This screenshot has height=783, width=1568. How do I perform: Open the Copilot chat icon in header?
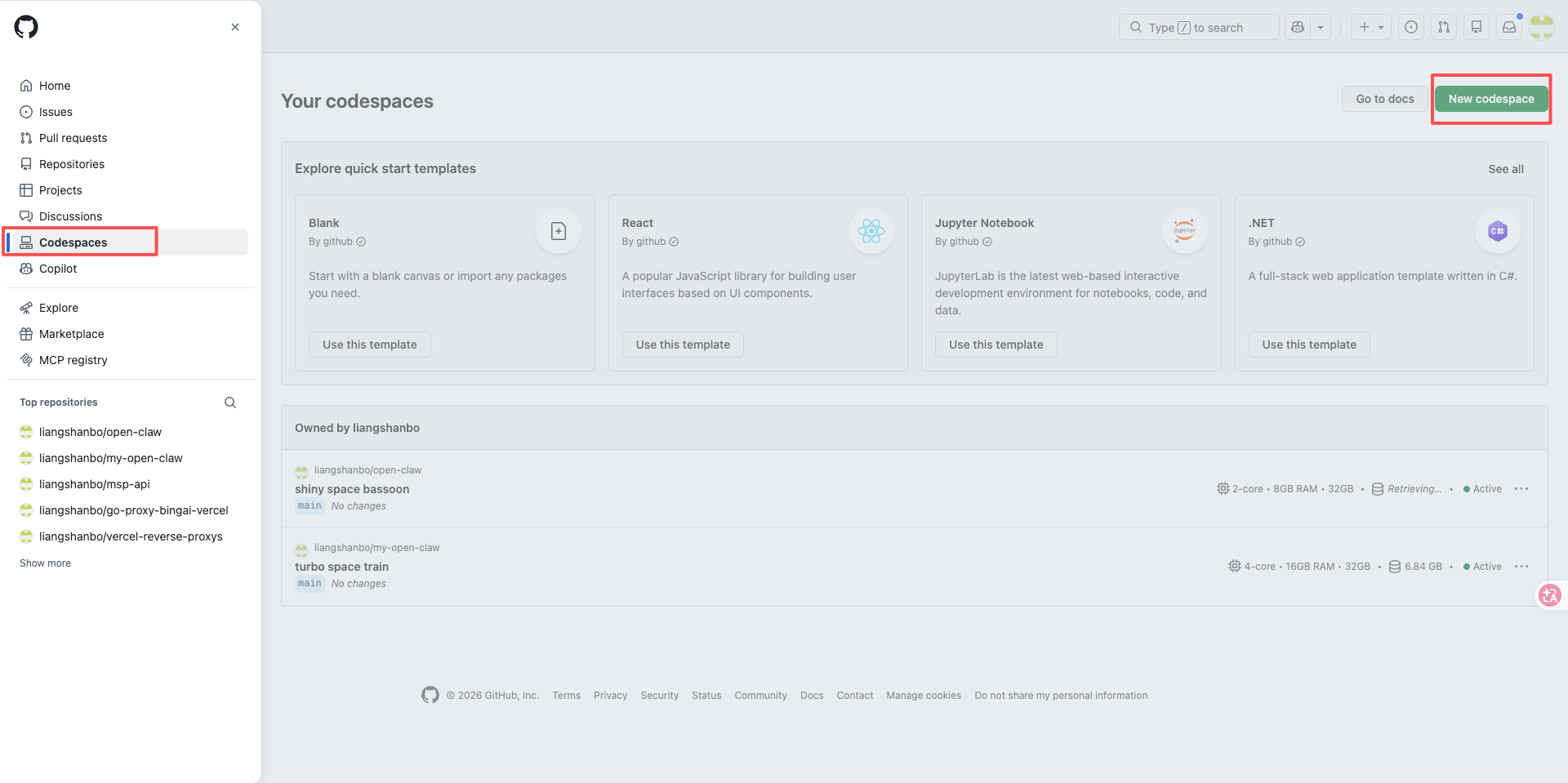(x=1298, y=27)
